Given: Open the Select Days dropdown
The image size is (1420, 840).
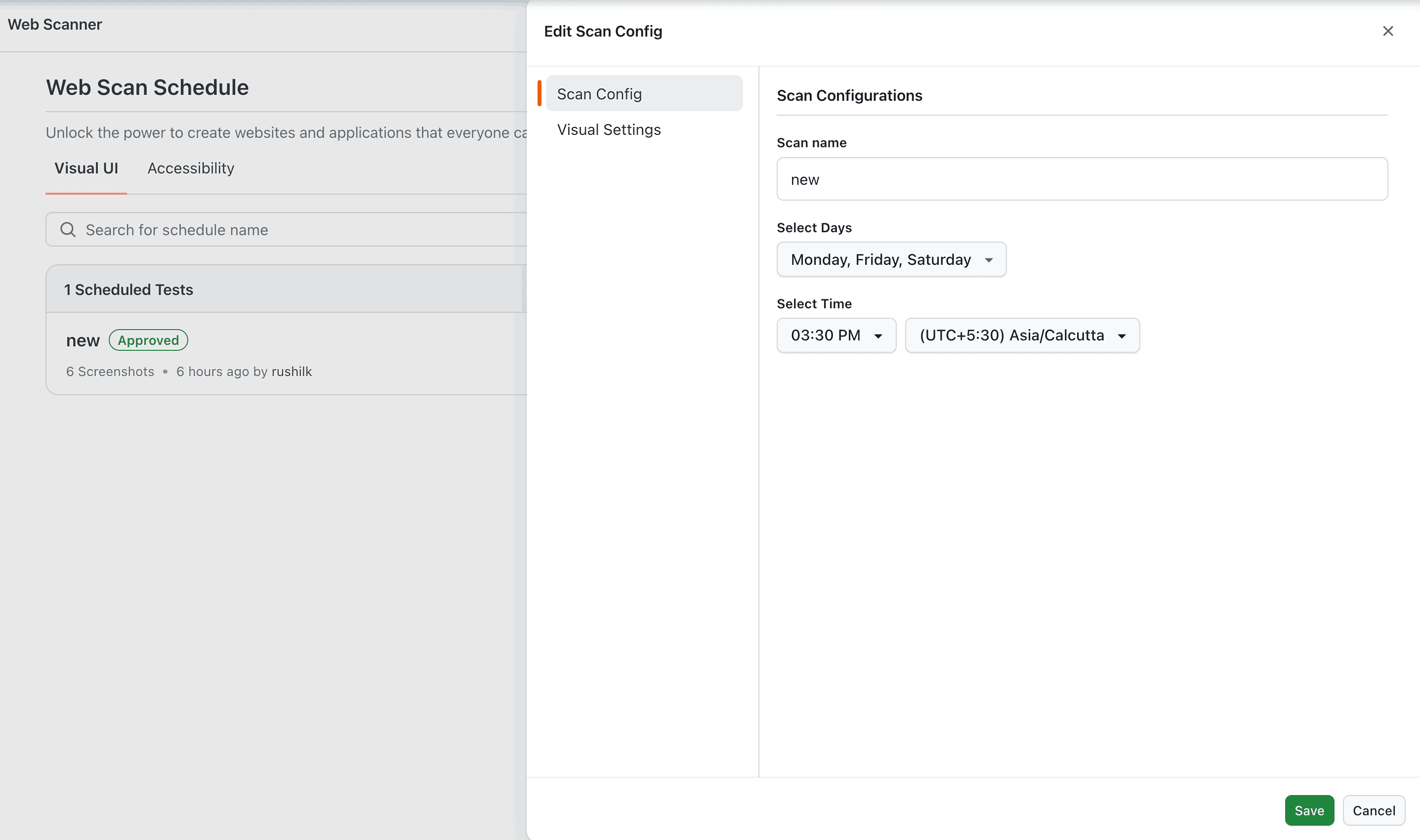Looking at the screenshot, I should pos(891,259).
